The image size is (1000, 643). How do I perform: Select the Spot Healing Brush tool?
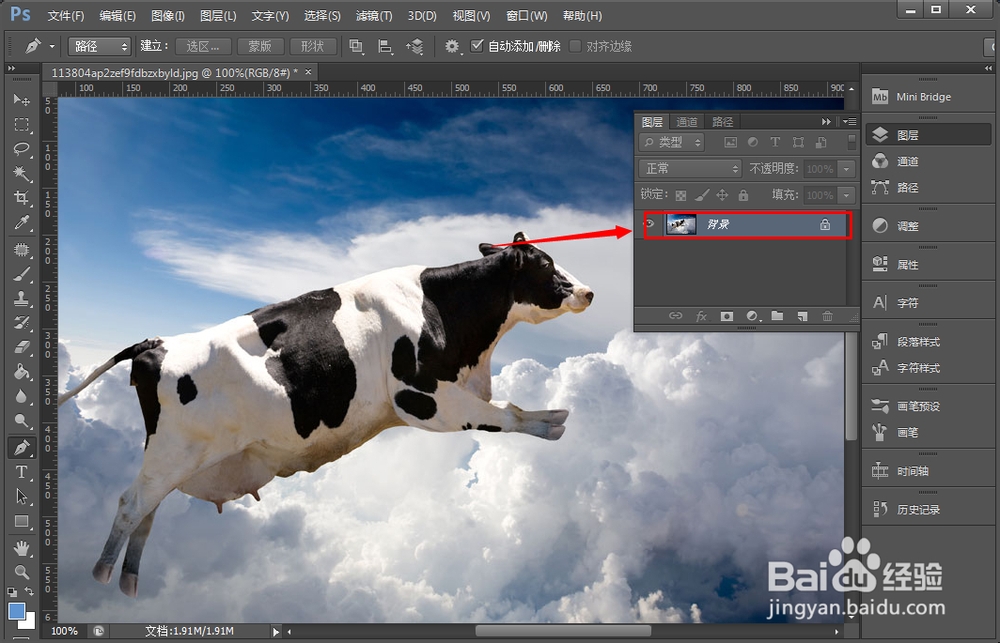click(x=22, y=249)
